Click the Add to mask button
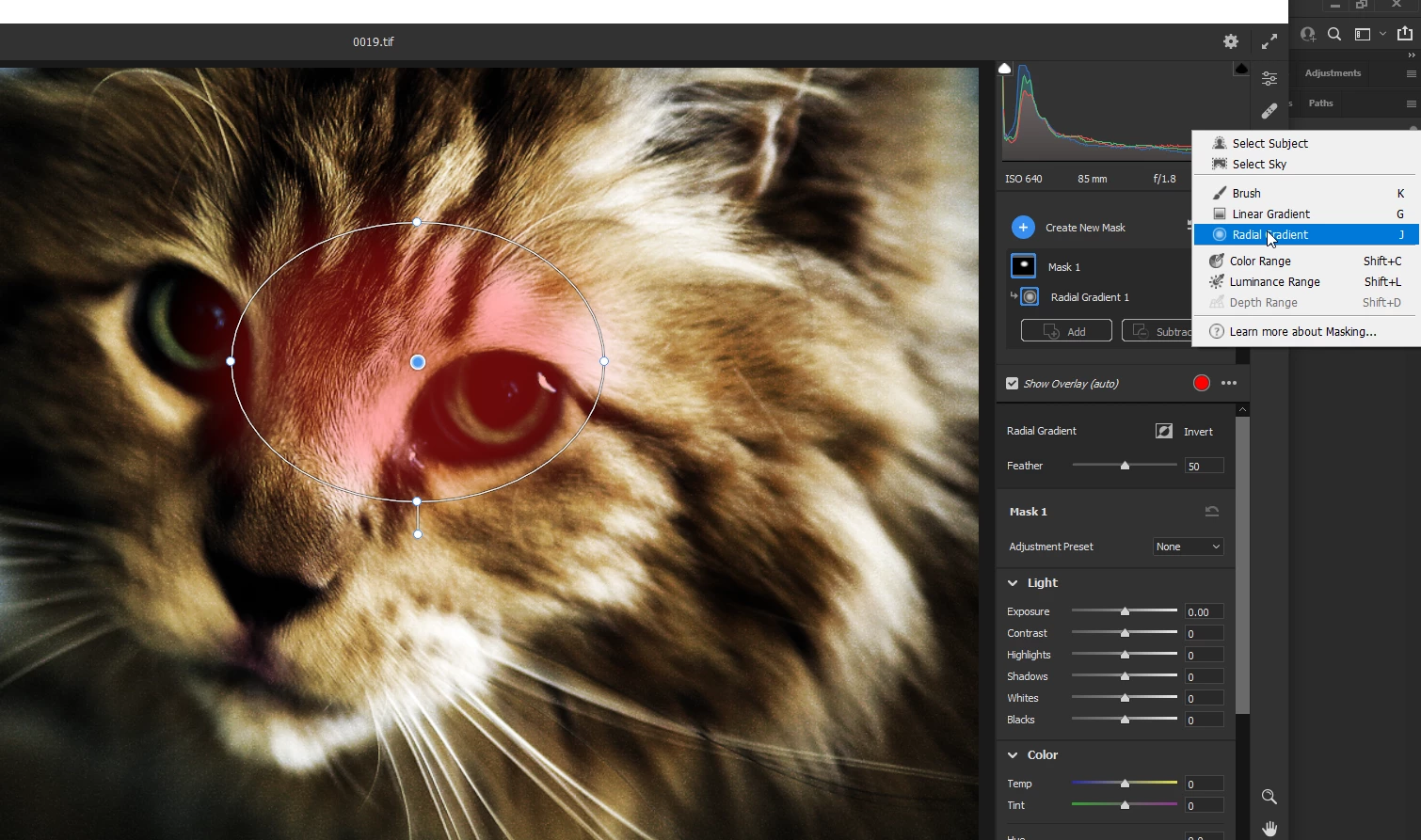Image resolution: width=1421 pixels, height=840 pixels. coord(1066,331)
